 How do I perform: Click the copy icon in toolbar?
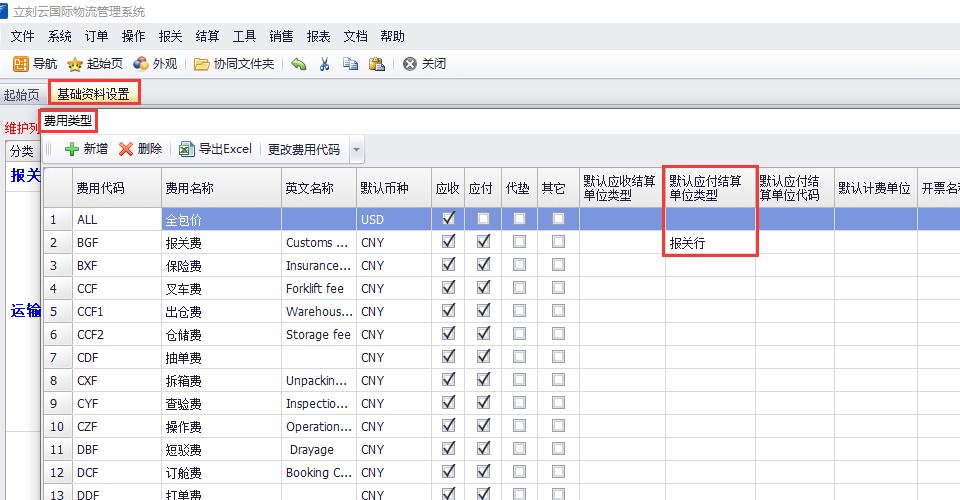tap(350, 64)
